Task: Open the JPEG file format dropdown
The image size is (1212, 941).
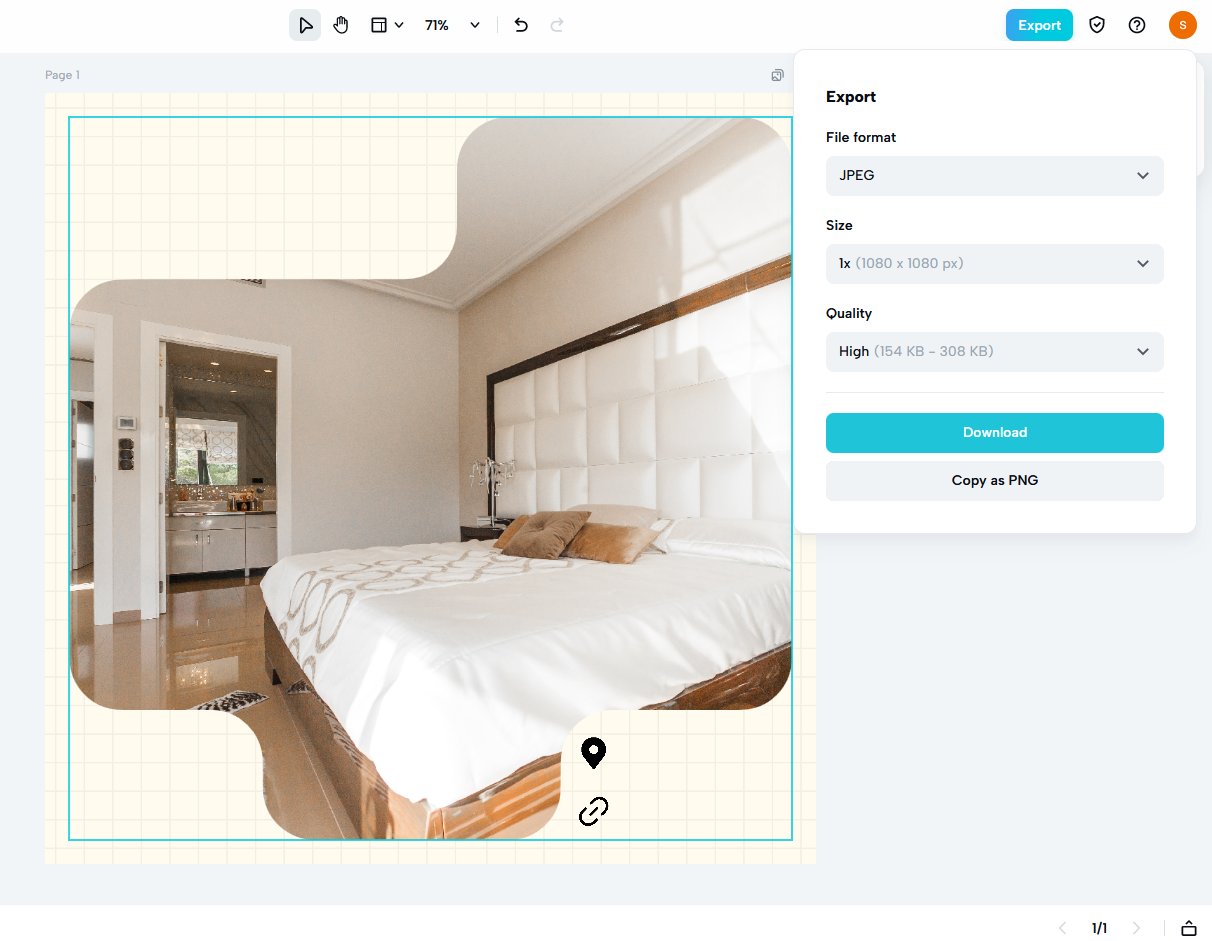Action: click(994, 176)
